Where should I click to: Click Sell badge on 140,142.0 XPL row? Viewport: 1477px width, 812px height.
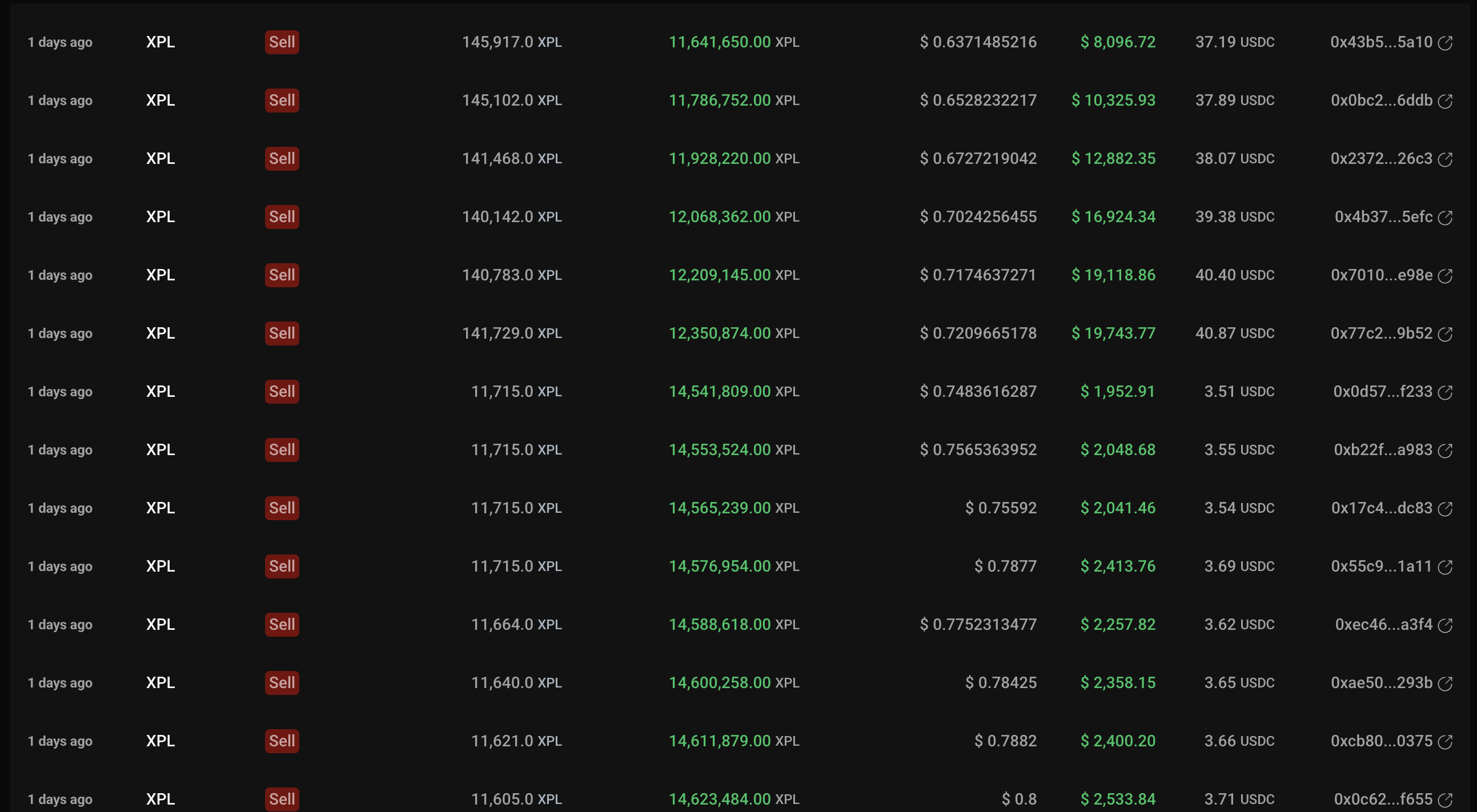tap(282, 216)
